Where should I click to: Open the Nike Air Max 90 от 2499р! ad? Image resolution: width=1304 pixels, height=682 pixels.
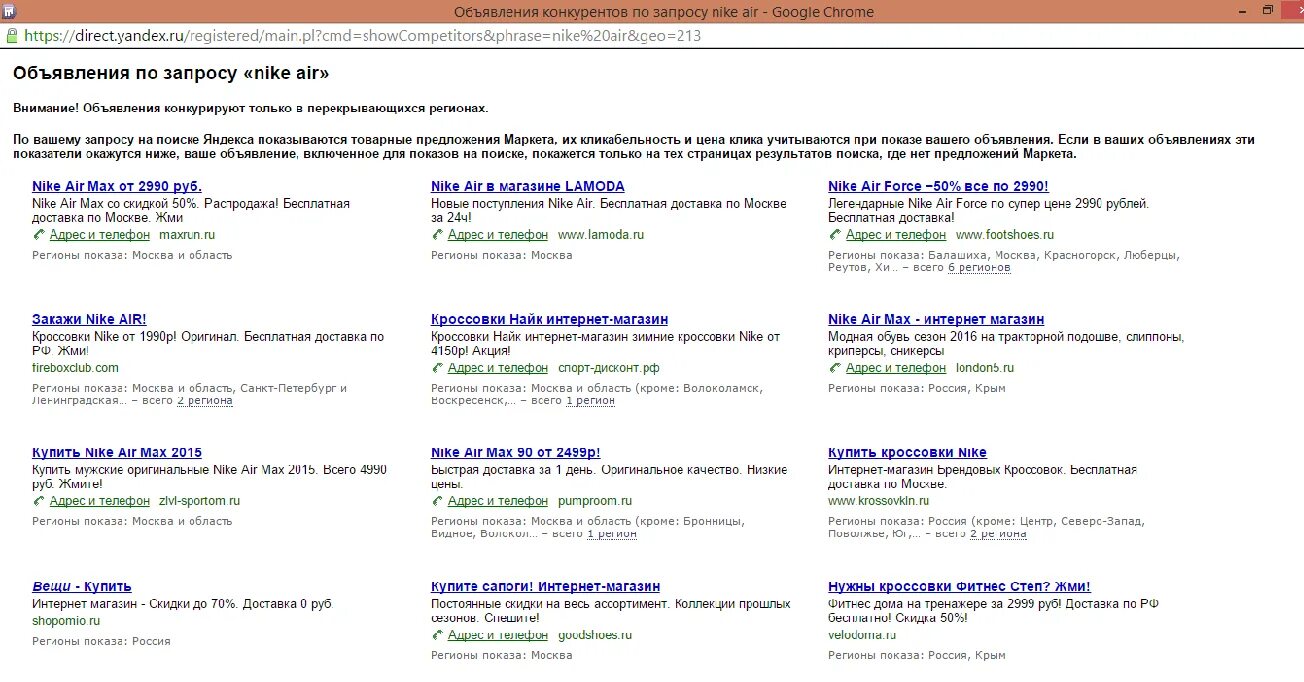(x=515, y=452)
